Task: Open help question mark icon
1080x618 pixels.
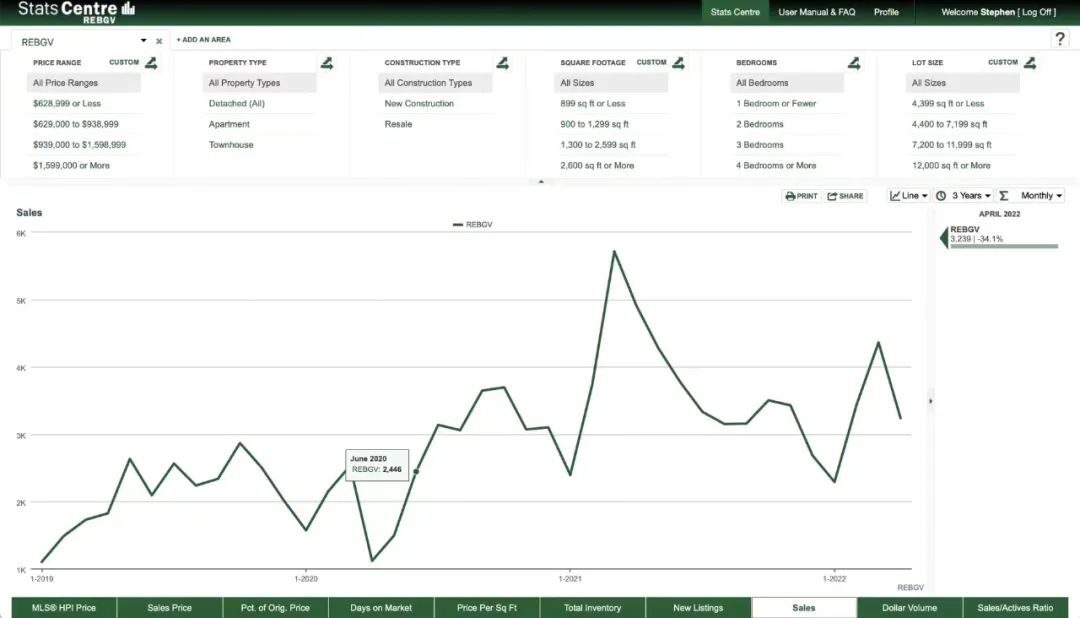Action: (1060, 39)
